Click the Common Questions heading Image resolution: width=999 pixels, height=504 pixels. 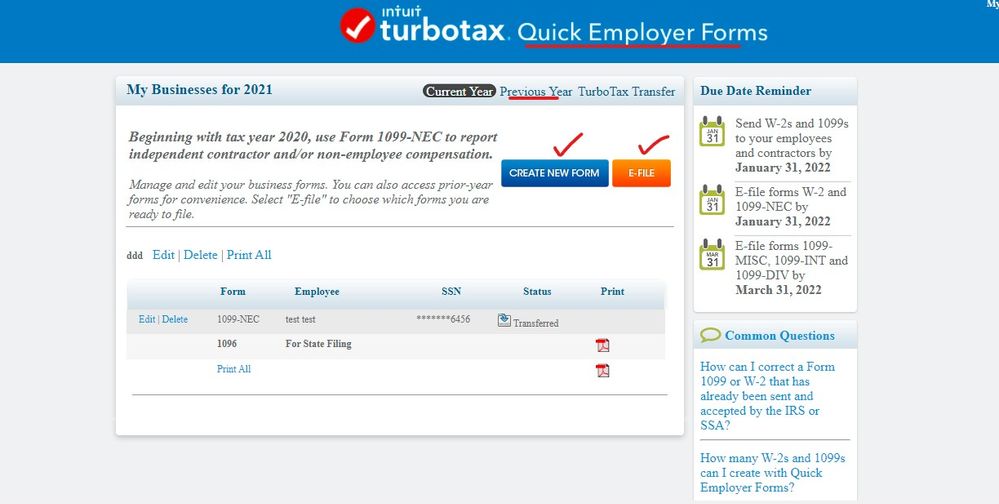780,336
